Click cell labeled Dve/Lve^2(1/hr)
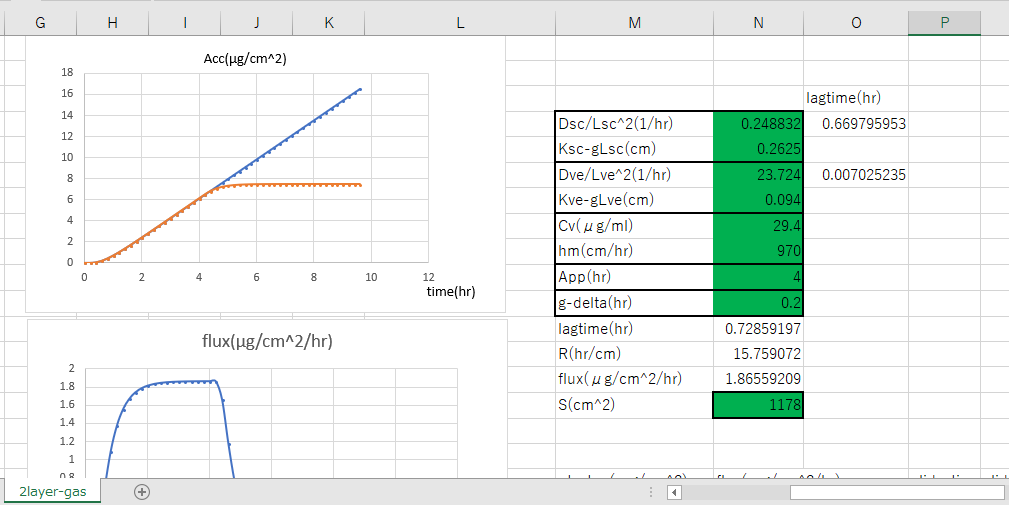Screen dimensions: 1009x505 point(634,174)
